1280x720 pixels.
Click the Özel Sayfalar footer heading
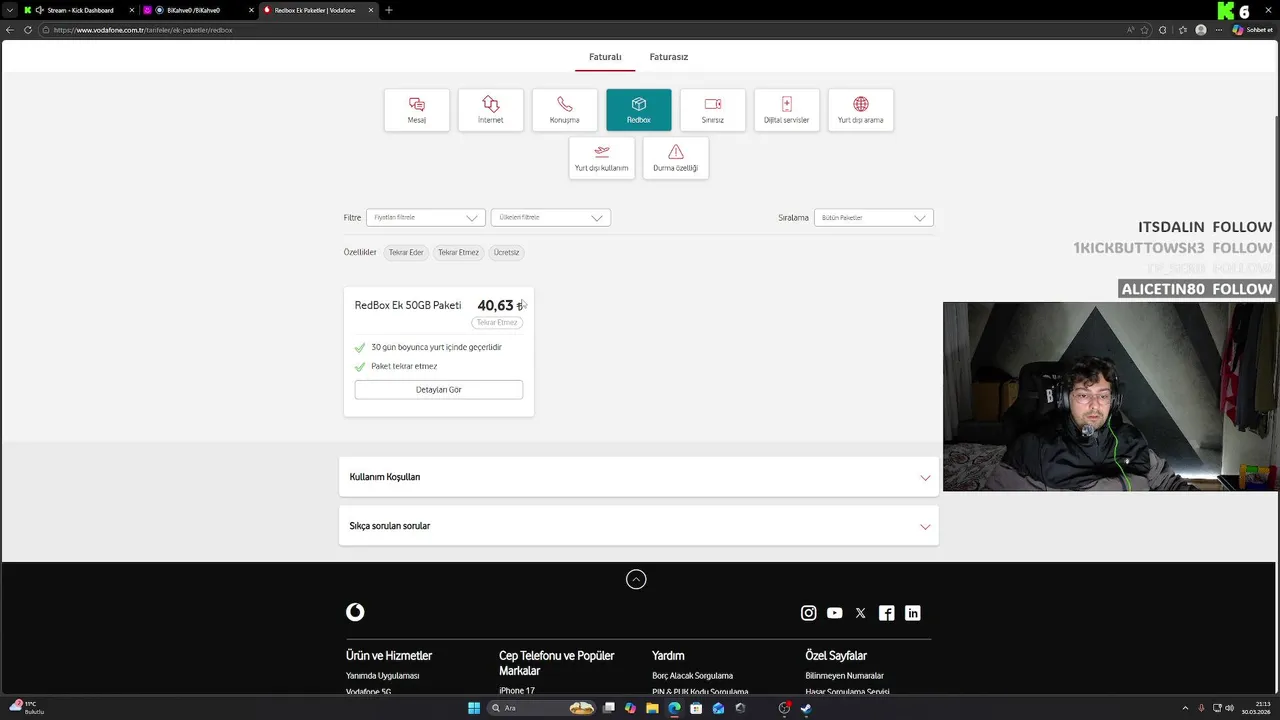pyautogui.click(x=836, y=656)
